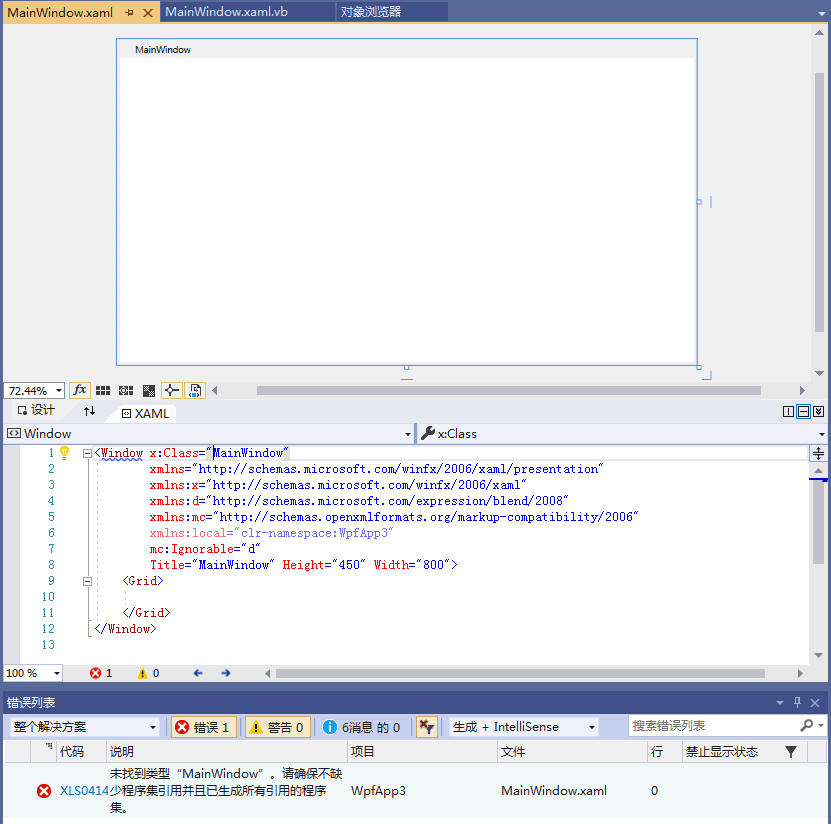Toggle display of warnings in error list

(278, 726)
